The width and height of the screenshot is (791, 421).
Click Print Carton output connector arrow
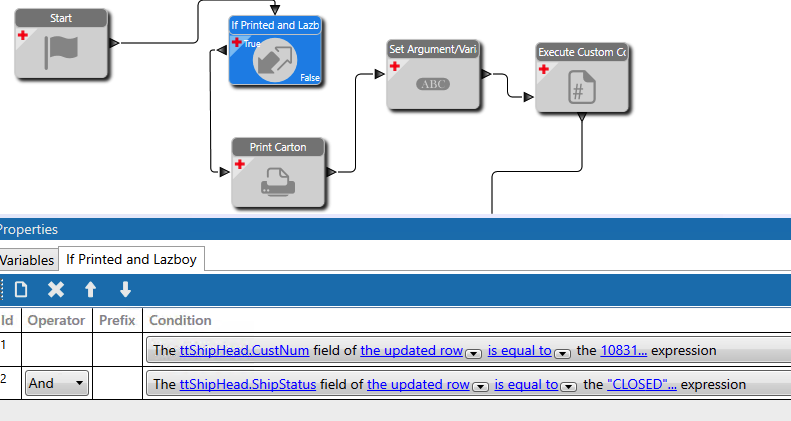(331, 172)
